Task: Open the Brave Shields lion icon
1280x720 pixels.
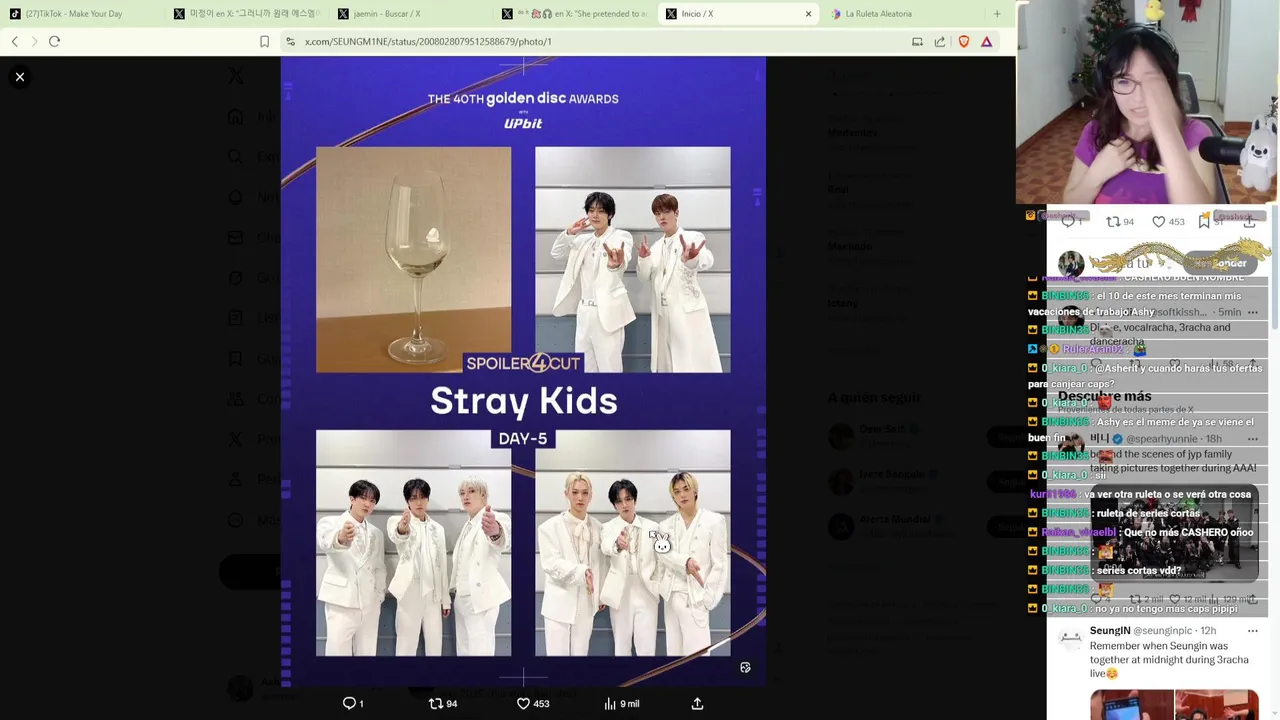Action: click(964, 41)
